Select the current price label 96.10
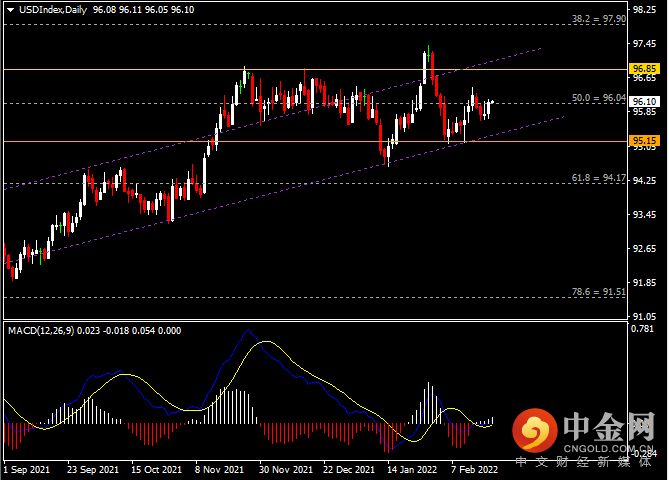 point(644,102)
